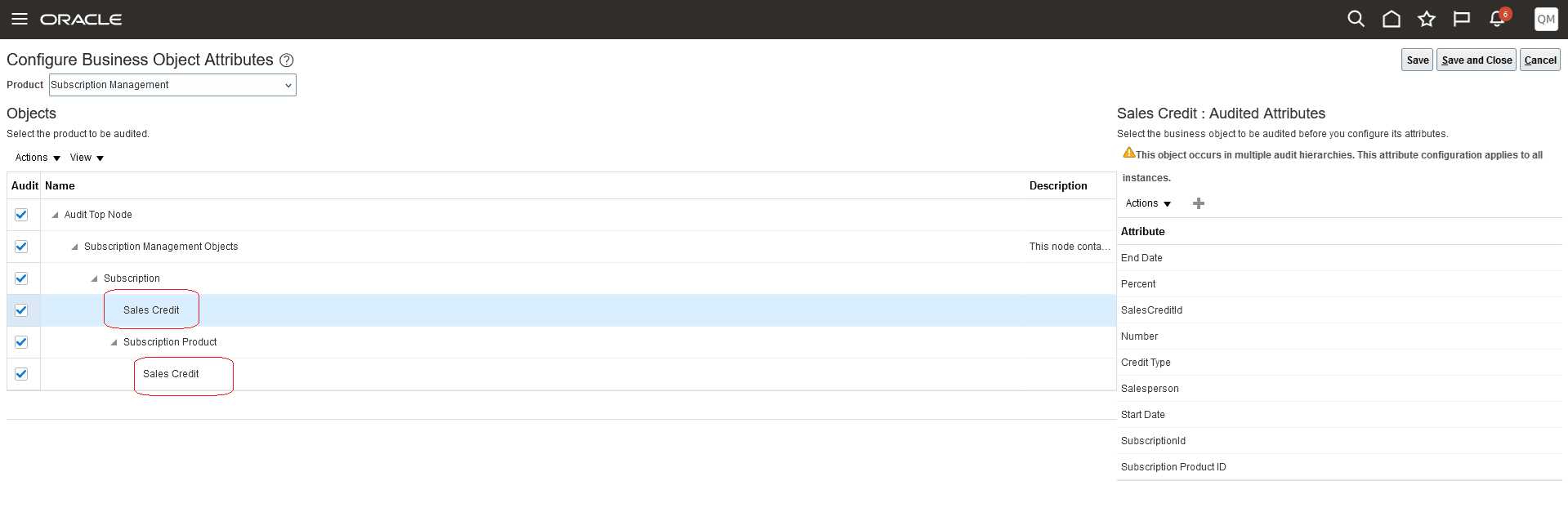This screenshot has width=1568, height=530.
Task: Select the SalesCreditId attribute
Action: tap(1151, 310)
